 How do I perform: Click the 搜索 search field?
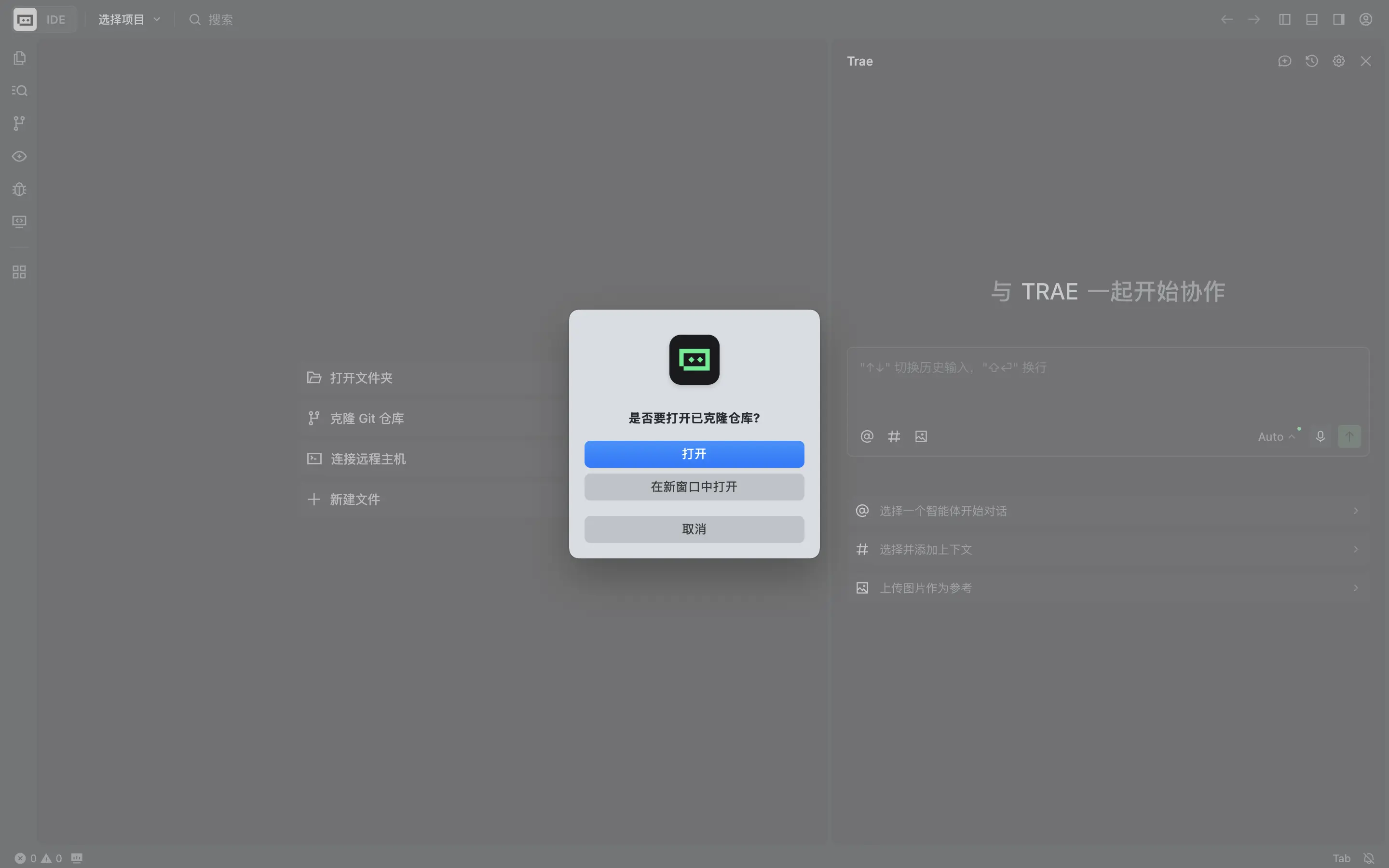pos(220,19)
